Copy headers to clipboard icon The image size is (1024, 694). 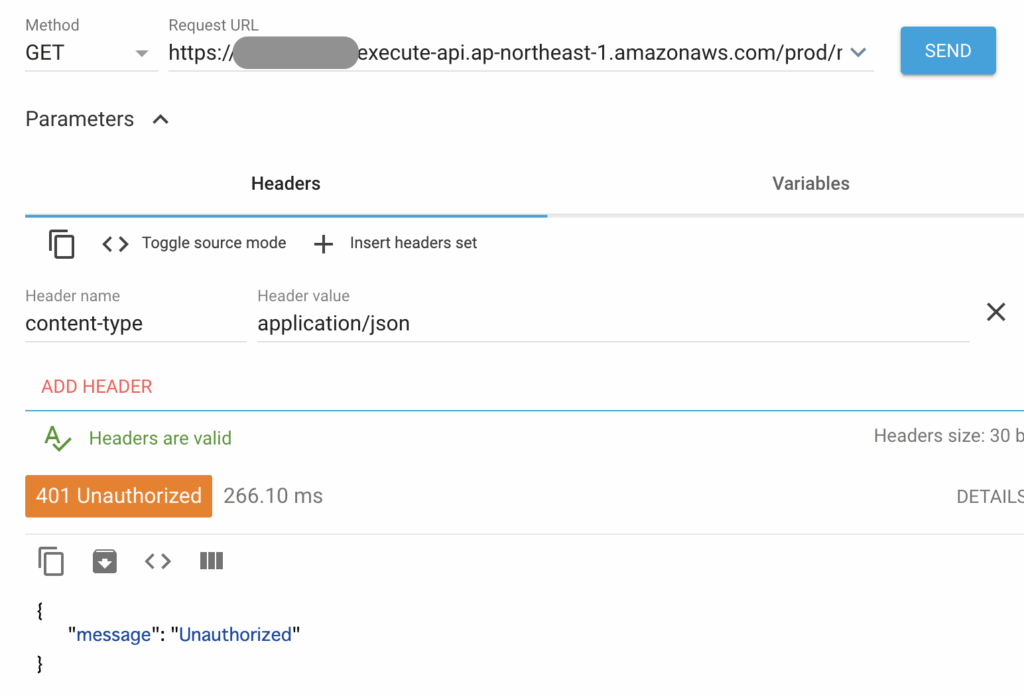pos(61,244)
